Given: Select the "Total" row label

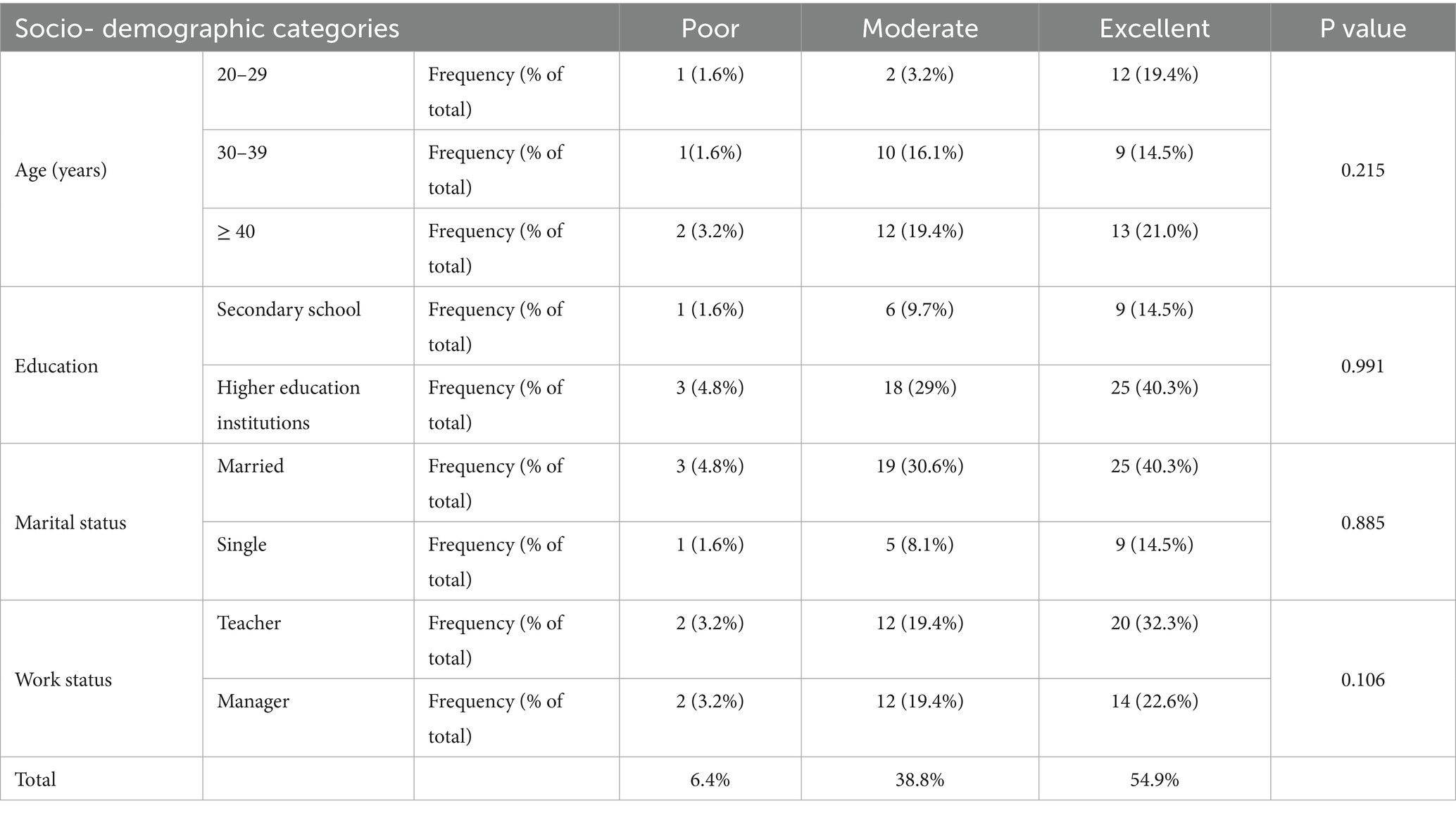Looking at the screenshot, I should [x=35, y=779].
